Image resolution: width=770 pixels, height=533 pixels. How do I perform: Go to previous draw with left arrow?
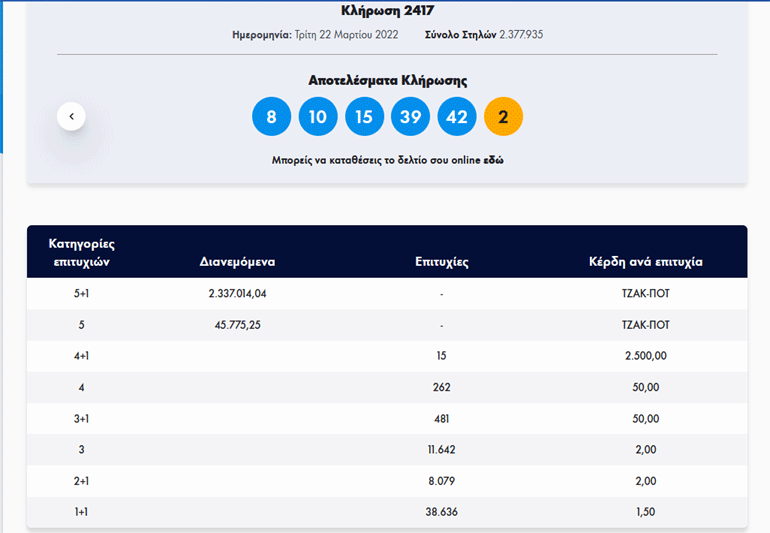[71, 117]
